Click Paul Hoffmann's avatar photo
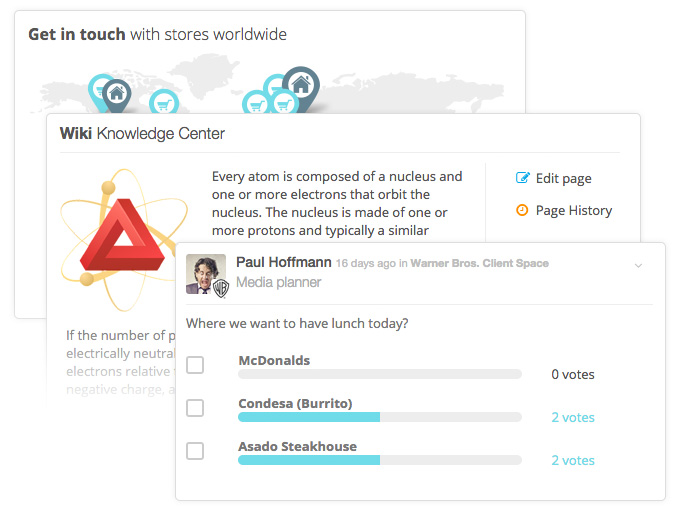Image resolution: width=683 pixels, height=517 pixels. coord(206,274)
